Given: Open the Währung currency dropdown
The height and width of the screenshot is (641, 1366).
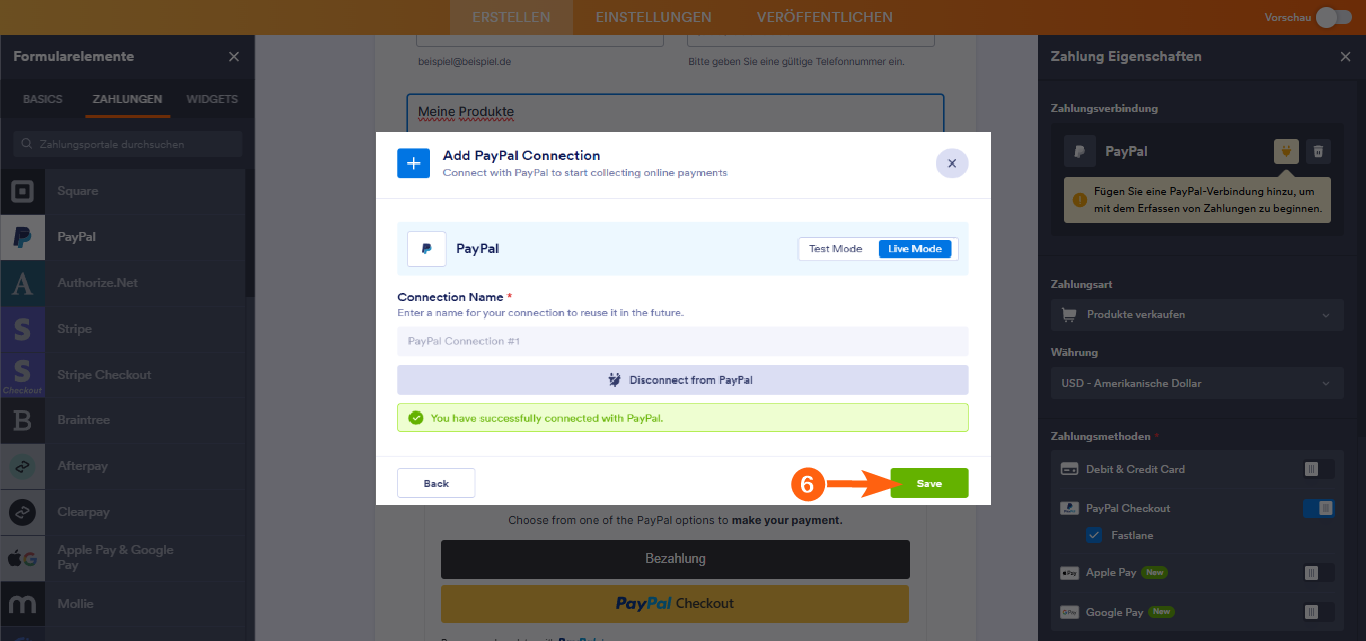Looking at the screenshot, I should point(1196,382).
